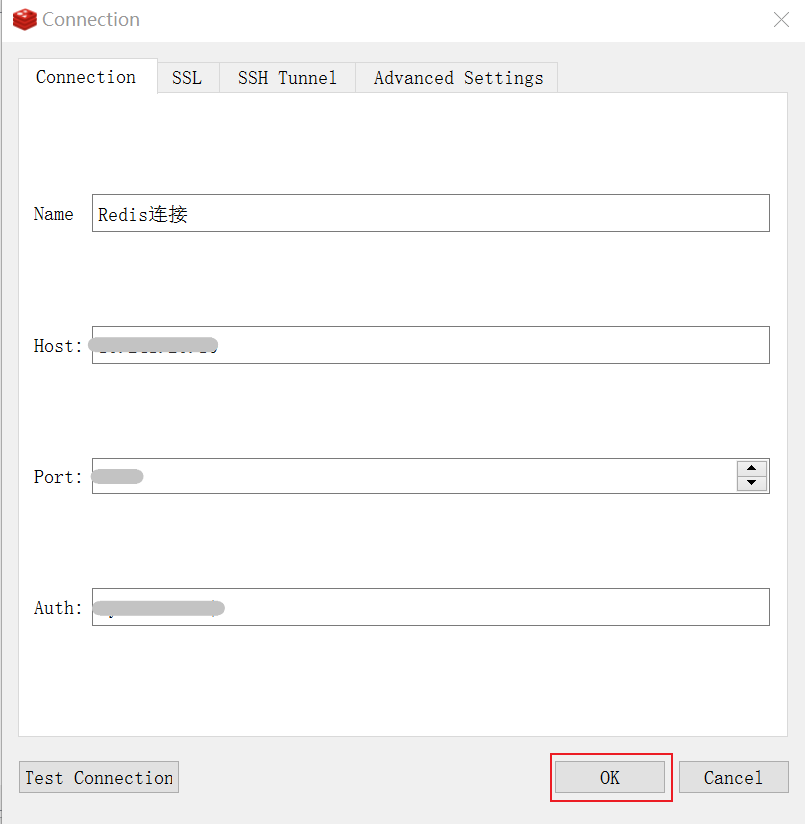Viewport: 805px width, 824px height.
Task: Open the SSH Tunnel tab
Action: (x=287, y=78)
